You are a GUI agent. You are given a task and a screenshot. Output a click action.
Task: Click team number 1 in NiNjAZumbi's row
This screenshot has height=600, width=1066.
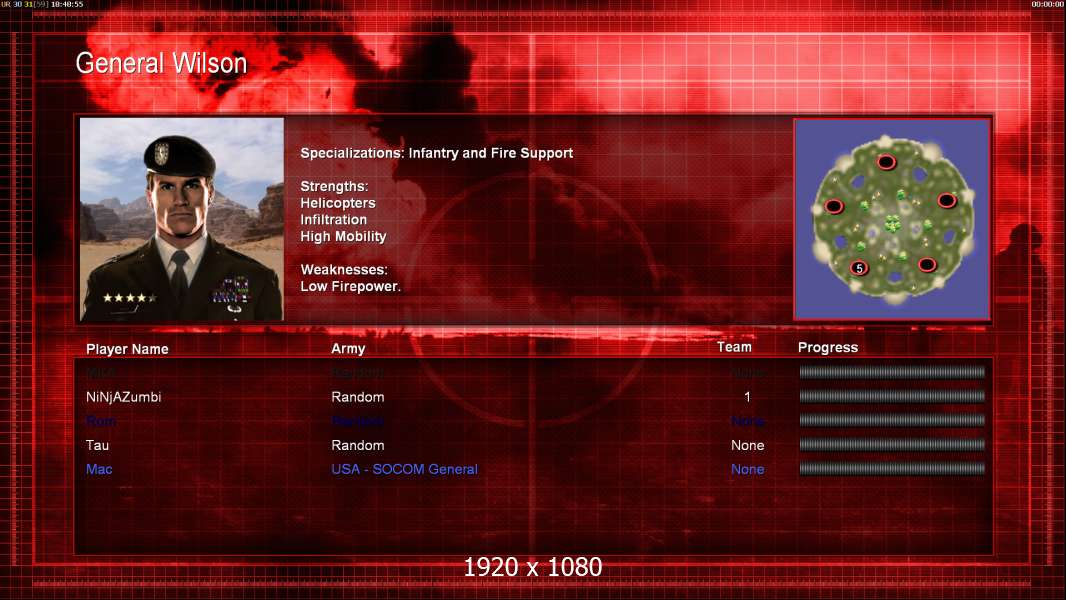(747, 397)
